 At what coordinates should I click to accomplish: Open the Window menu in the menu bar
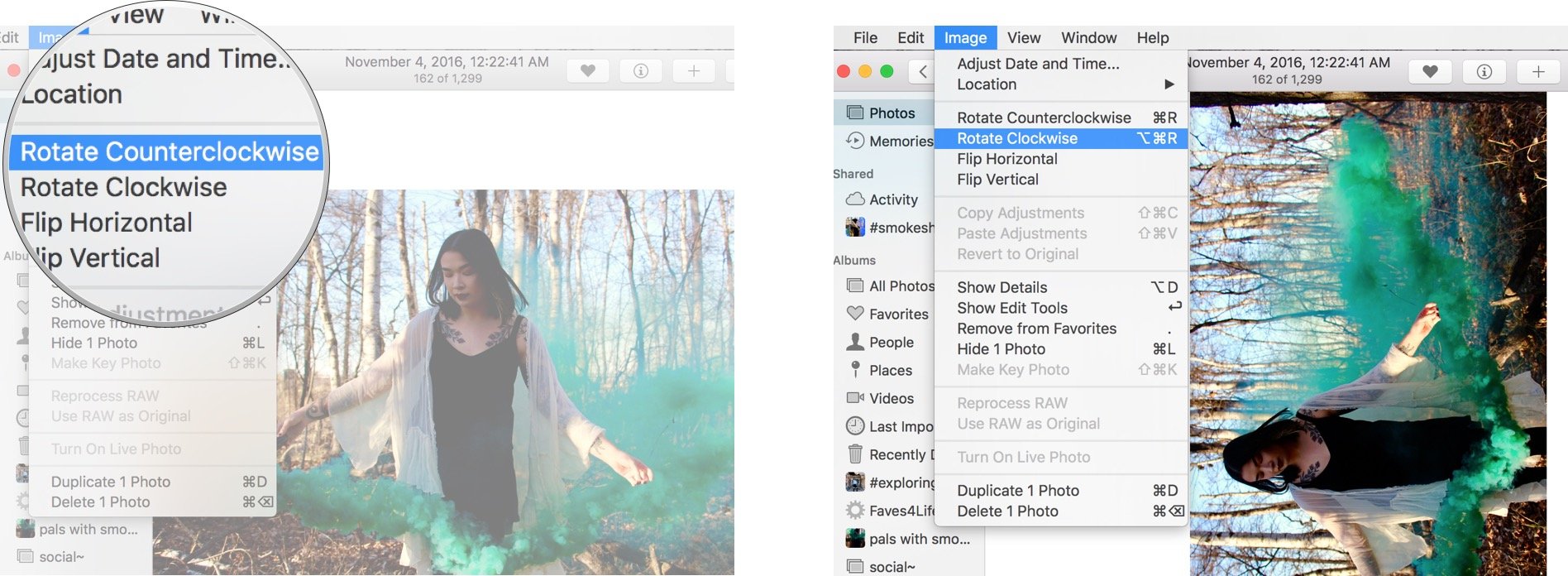(1088, 38)
